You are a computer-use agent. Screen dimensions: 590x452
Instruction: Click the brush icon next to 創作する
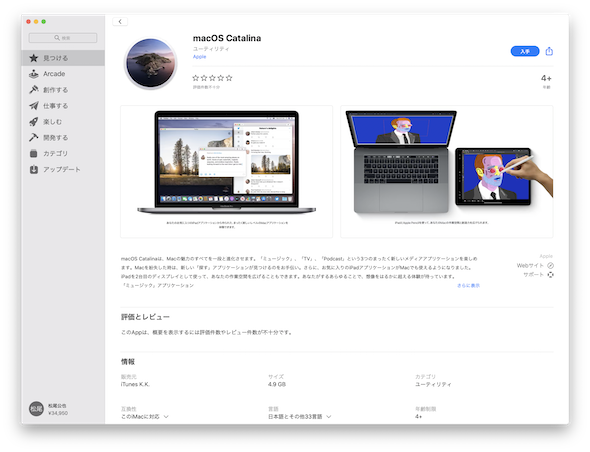34,90
